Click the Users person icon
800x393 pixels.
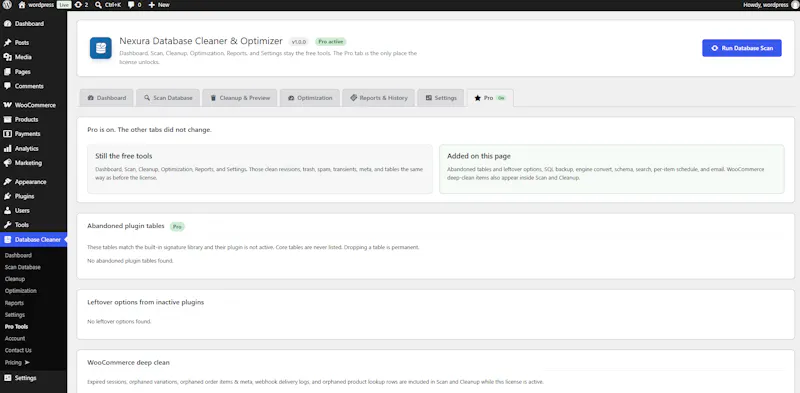[x=8, y=210]
